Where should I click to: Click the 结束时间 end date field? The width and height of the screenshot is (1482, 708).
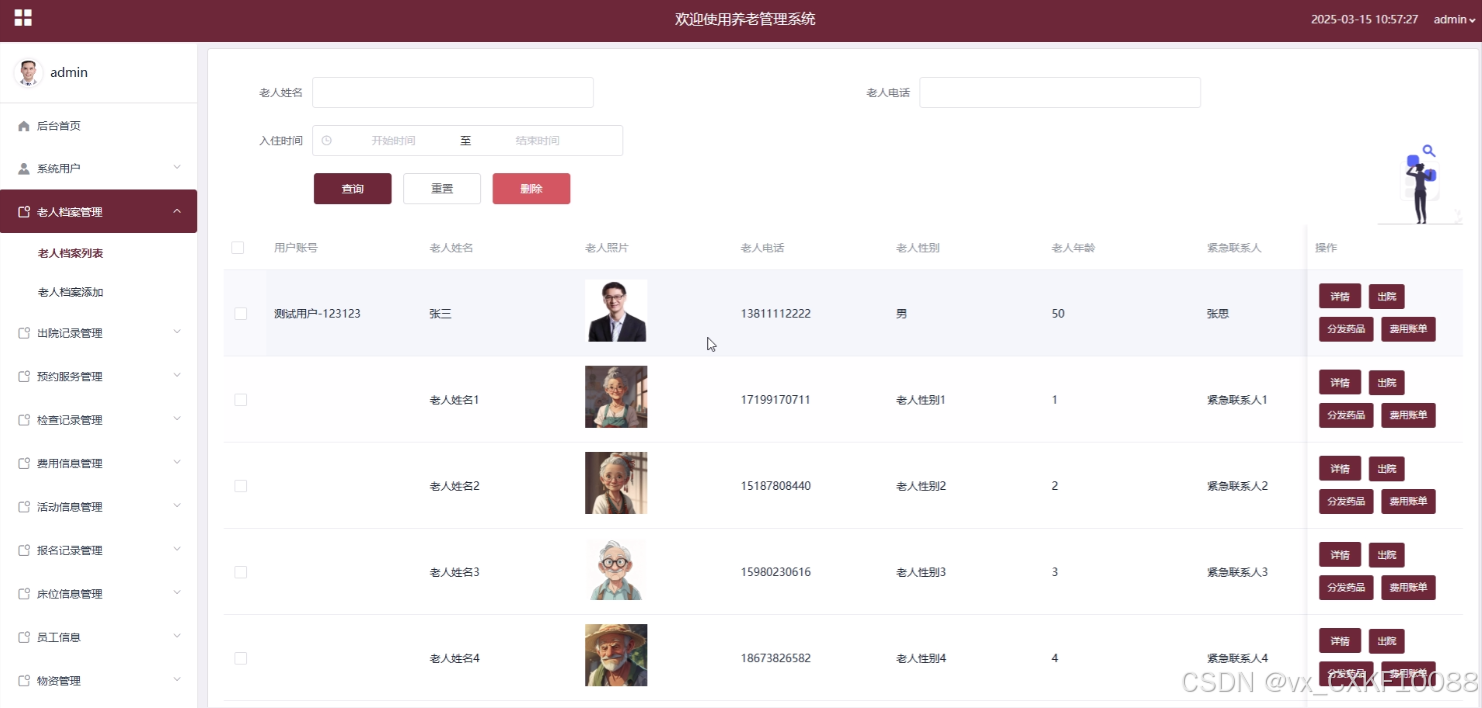pyautogui.click(x=538, y=141)
